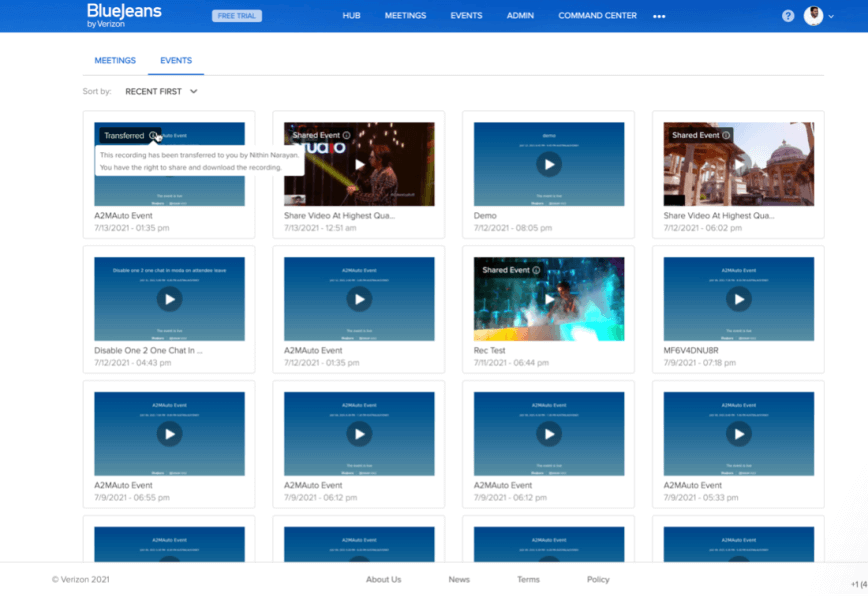Expand the profile dropdown chevron
Image resolution: width=868 pixels, height=597 pixels.
pyautogui.click(x=831, y=17)
